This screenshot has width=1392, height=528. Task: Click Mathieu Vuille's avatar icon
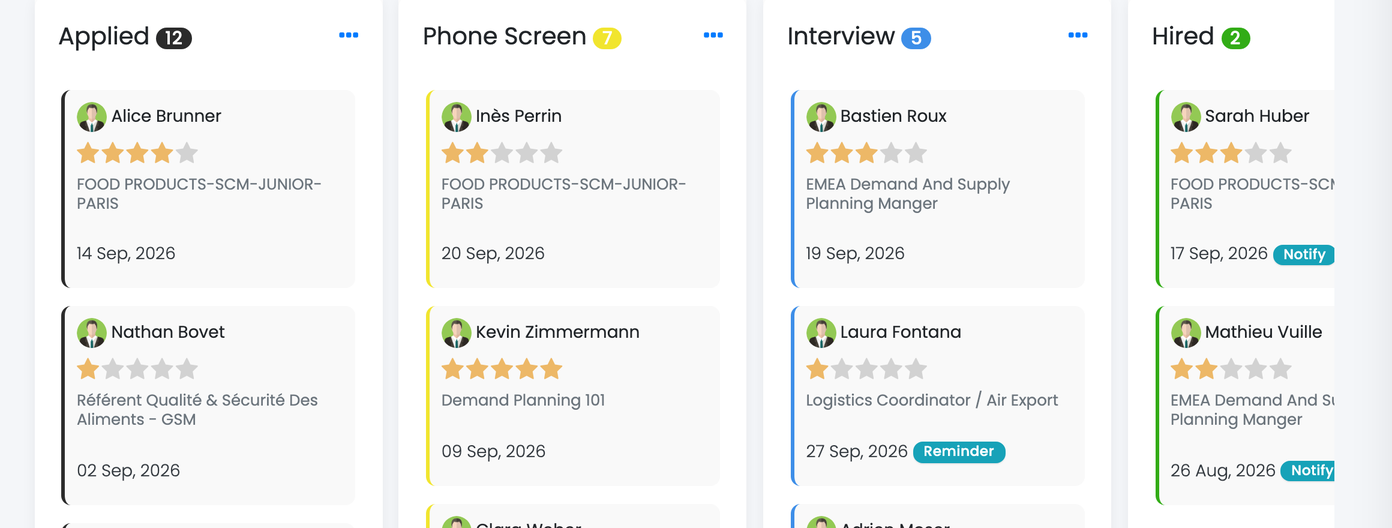(x=1186, y=332)
